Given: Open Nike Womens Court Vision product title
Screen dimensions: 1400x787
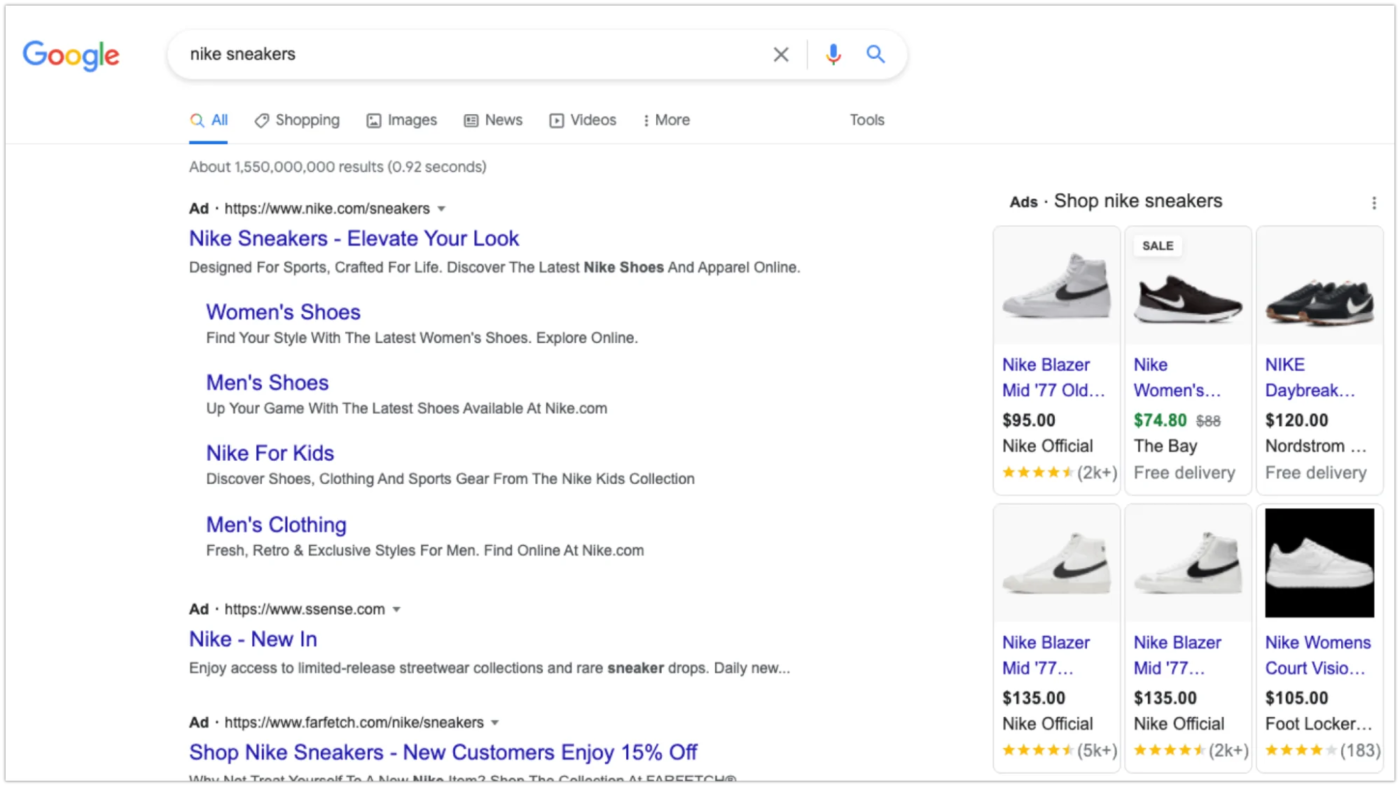Looking at the screenshot, I should click(x=1318, y=655).
